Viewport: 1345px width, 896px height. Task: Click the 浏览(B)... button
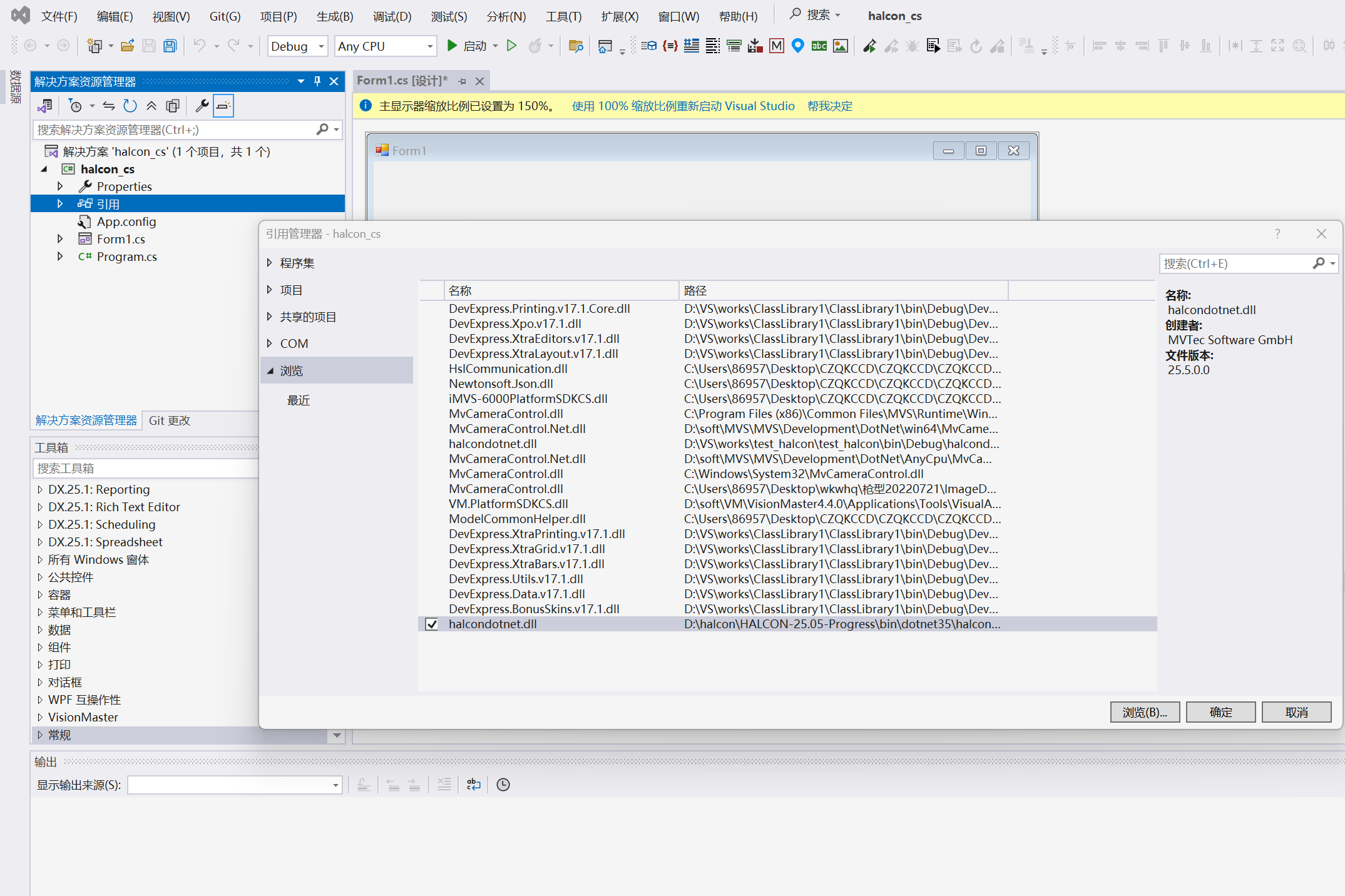(1145, 712)
